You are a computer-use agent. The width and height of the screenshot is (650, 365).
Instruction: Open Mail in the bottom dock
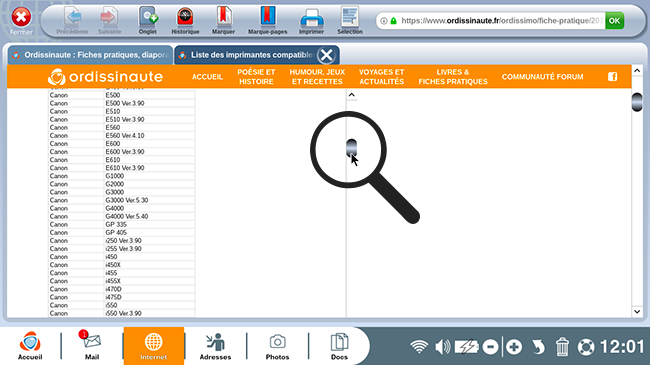point(92,346)
